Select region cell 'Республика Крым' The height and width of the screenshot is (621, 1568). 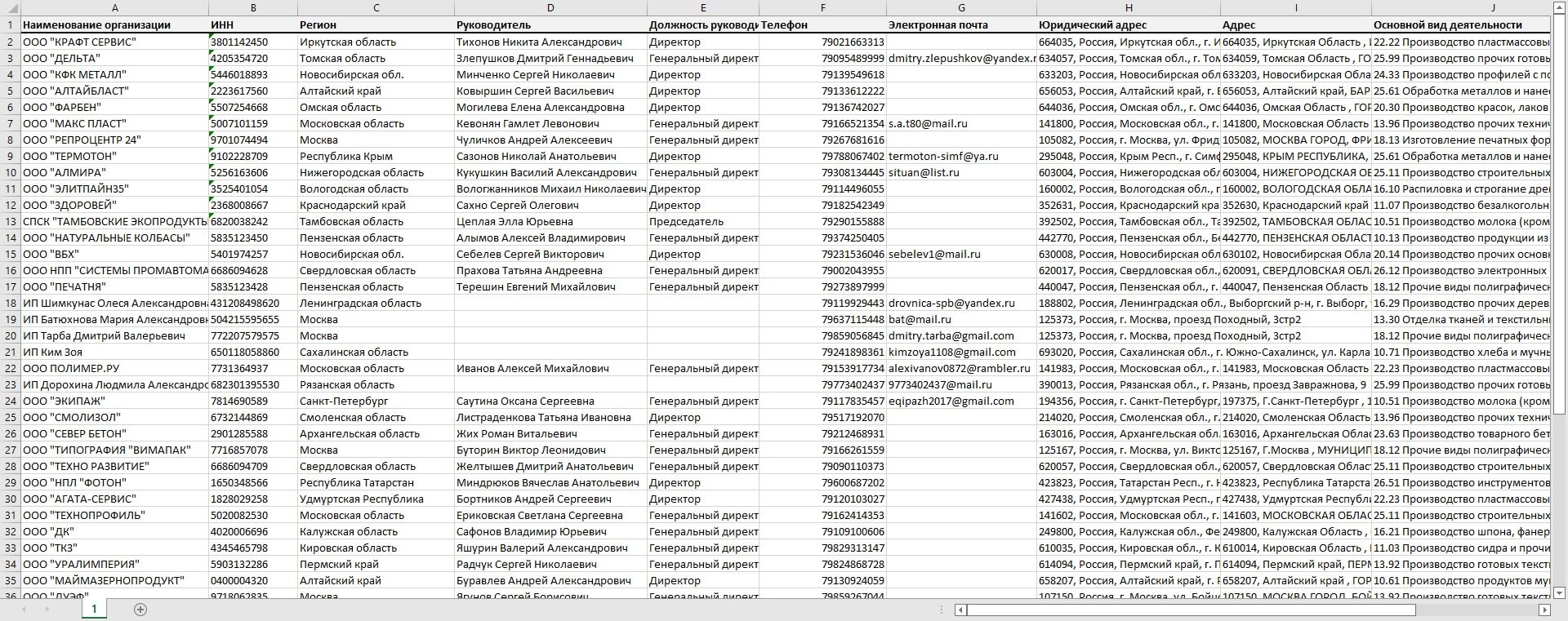click(x=376, y=156)
